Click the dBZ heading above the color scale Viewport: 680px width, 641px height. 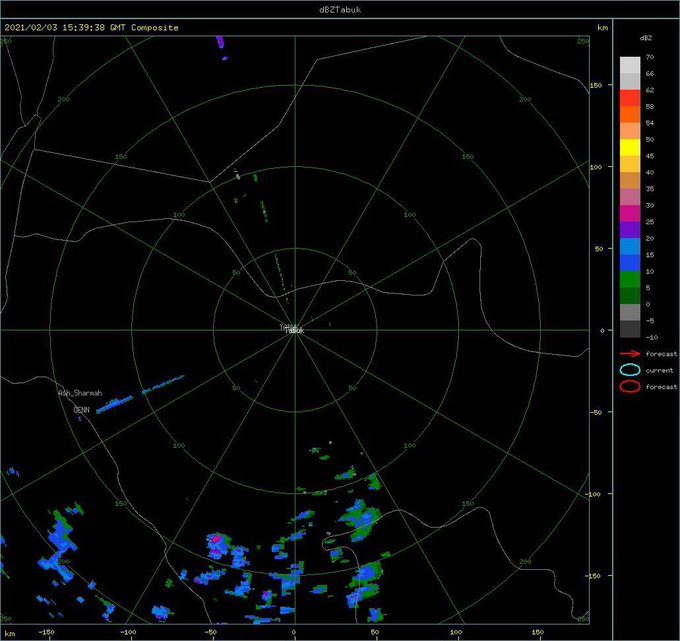[646, 38]
